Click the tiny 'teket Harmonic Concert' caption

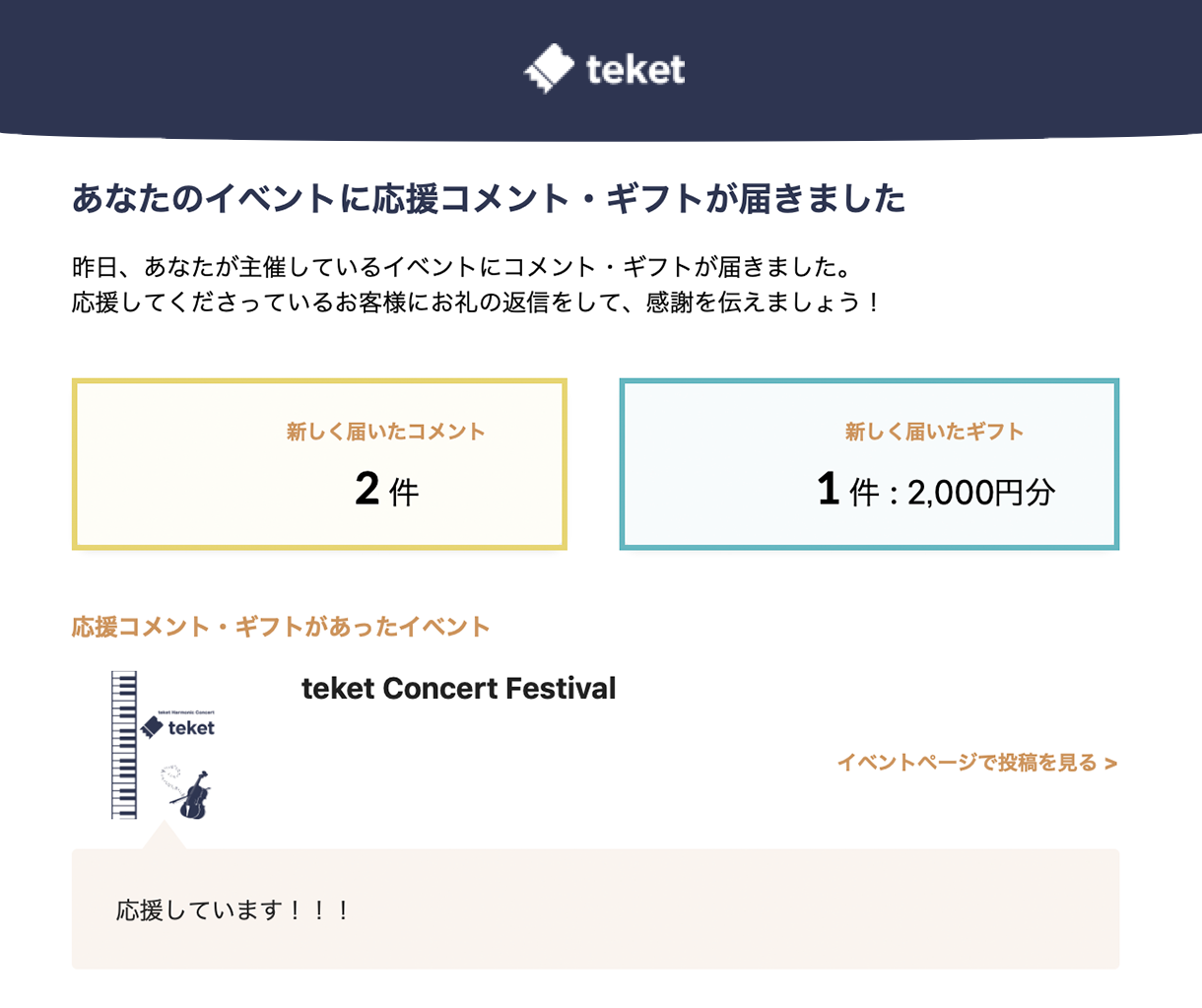coord(185,711)
